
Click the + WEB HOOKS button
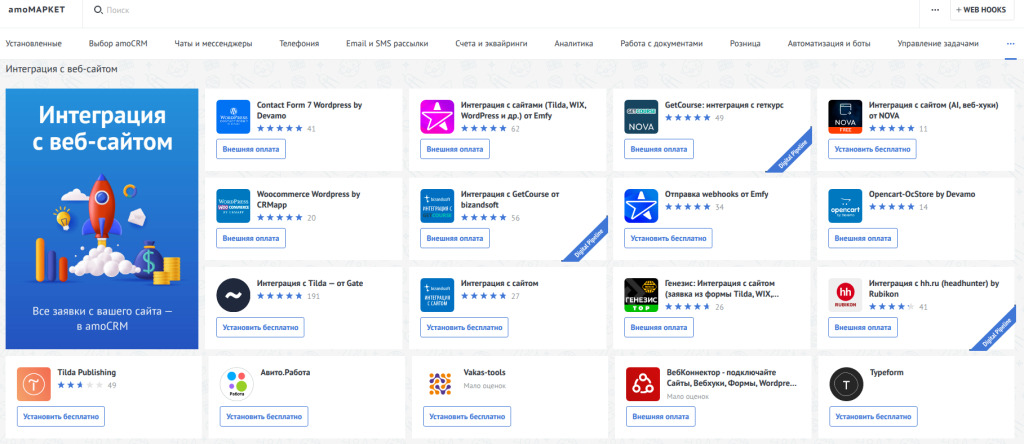point(981,10)
